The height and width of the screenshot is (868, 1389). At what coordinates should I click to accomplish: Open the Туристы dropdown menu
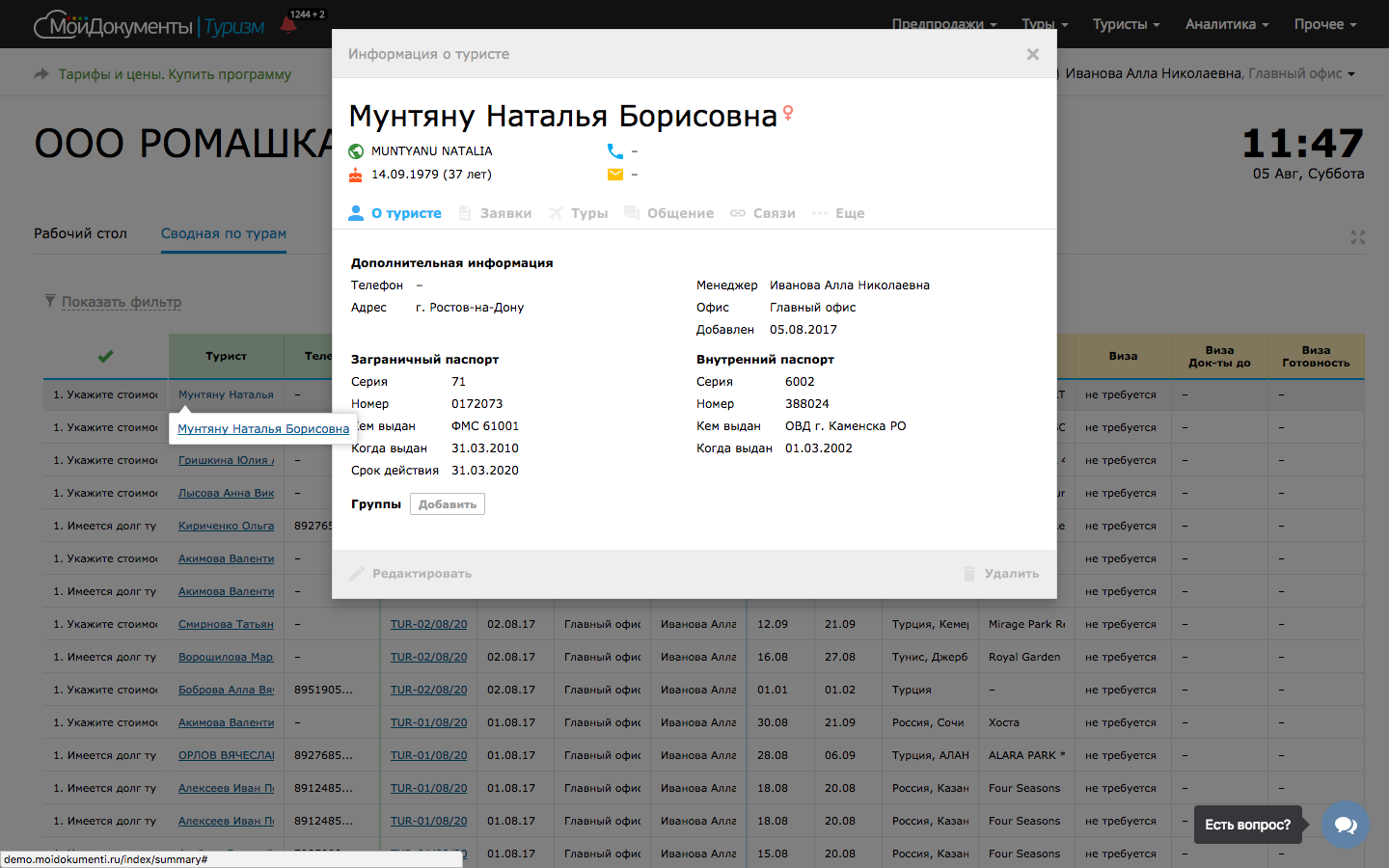click(x=1126, y=24)
